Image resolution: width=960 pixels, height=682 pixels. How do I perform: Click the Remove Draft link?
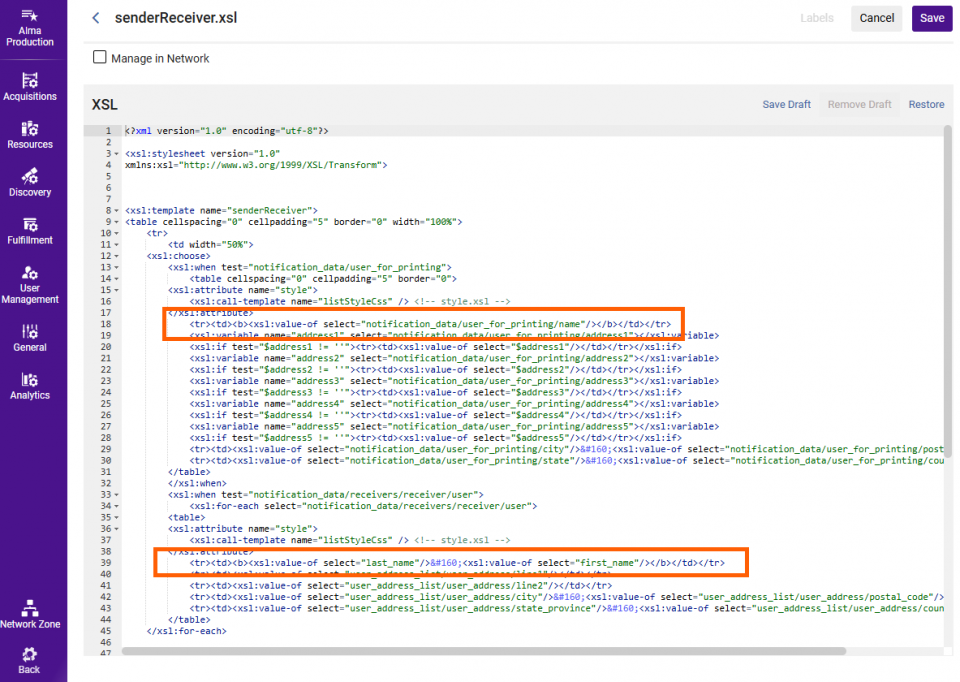tap(859, 105)
